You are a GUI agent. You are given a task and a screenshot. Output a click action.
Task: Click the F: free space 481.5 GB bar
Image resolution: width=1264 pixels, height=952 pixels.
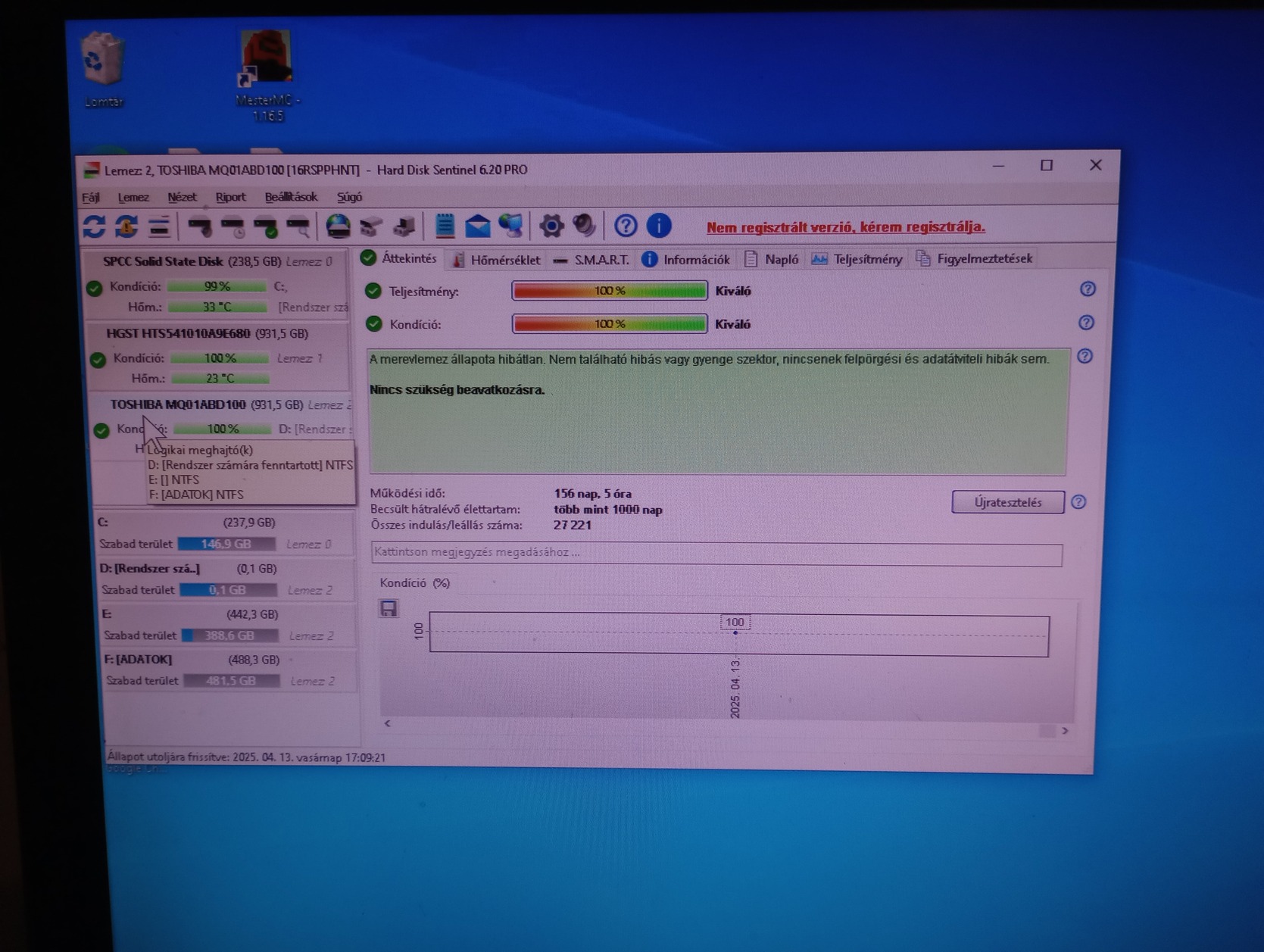click(232, 681)
